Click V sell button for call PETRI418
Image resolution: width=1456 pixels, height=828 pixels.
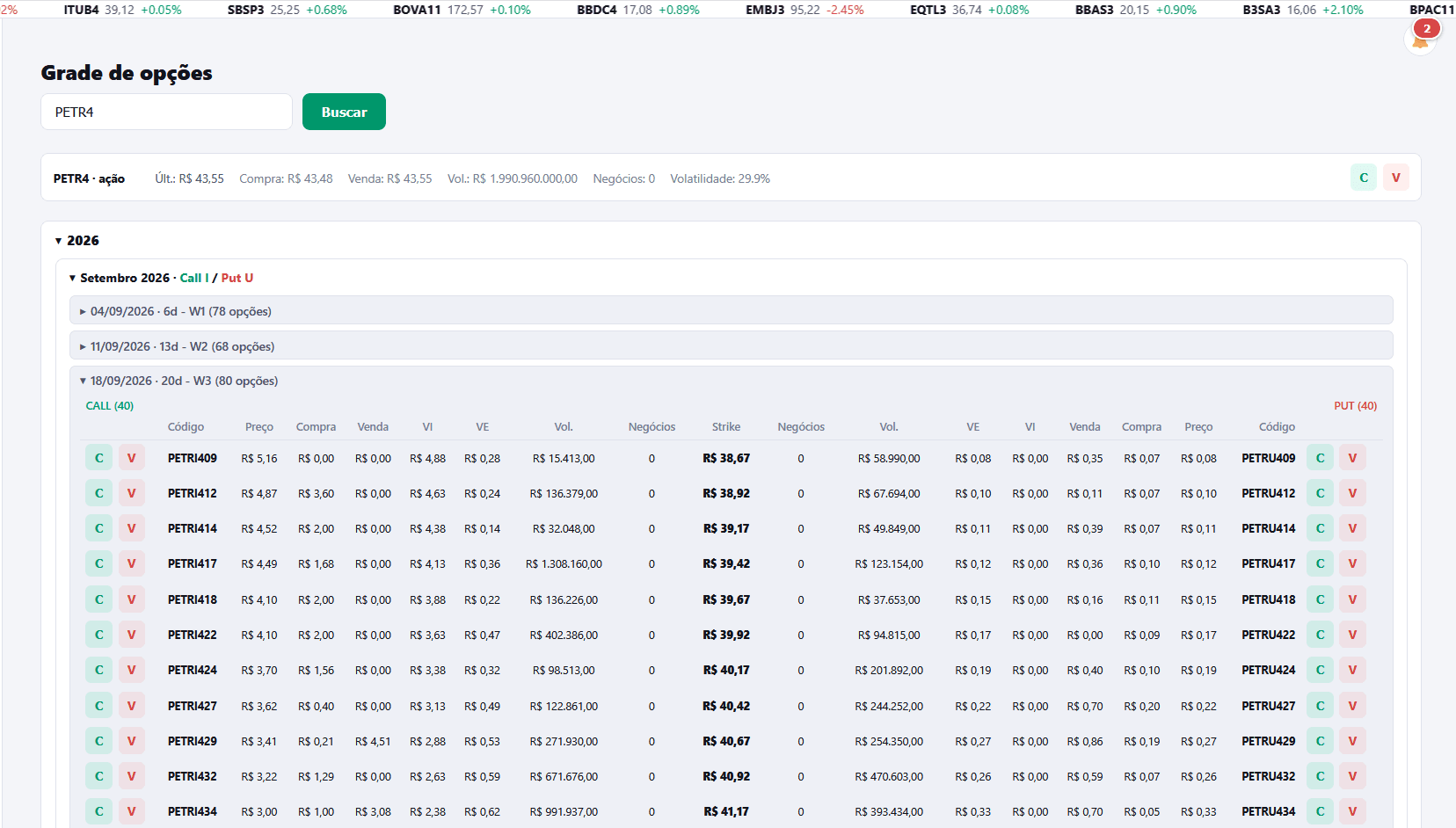point(132,599)
